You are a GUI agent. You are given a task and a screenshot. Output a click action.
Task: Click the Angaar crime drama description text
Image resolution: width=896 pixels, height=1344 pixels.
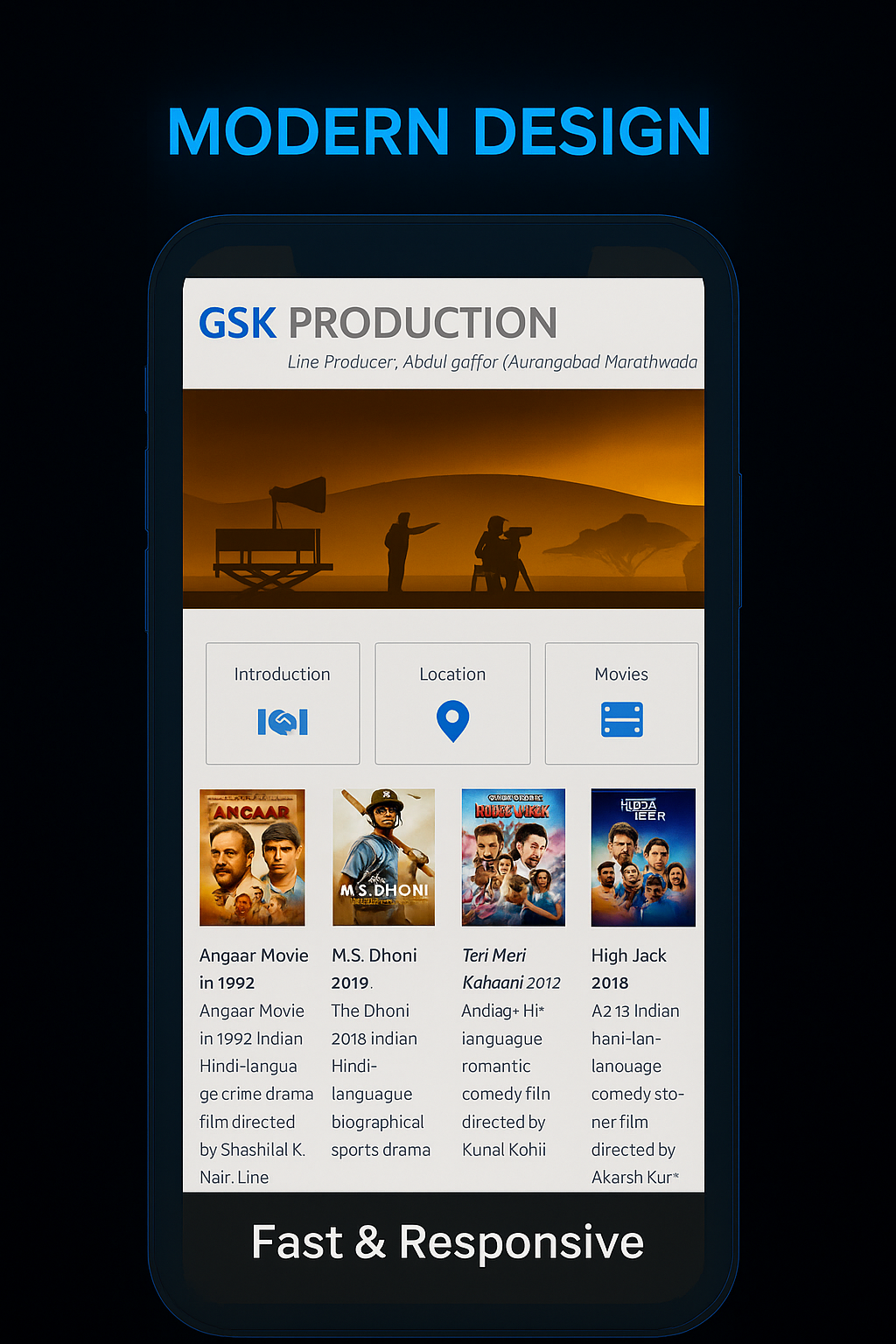click(255, 1094)
